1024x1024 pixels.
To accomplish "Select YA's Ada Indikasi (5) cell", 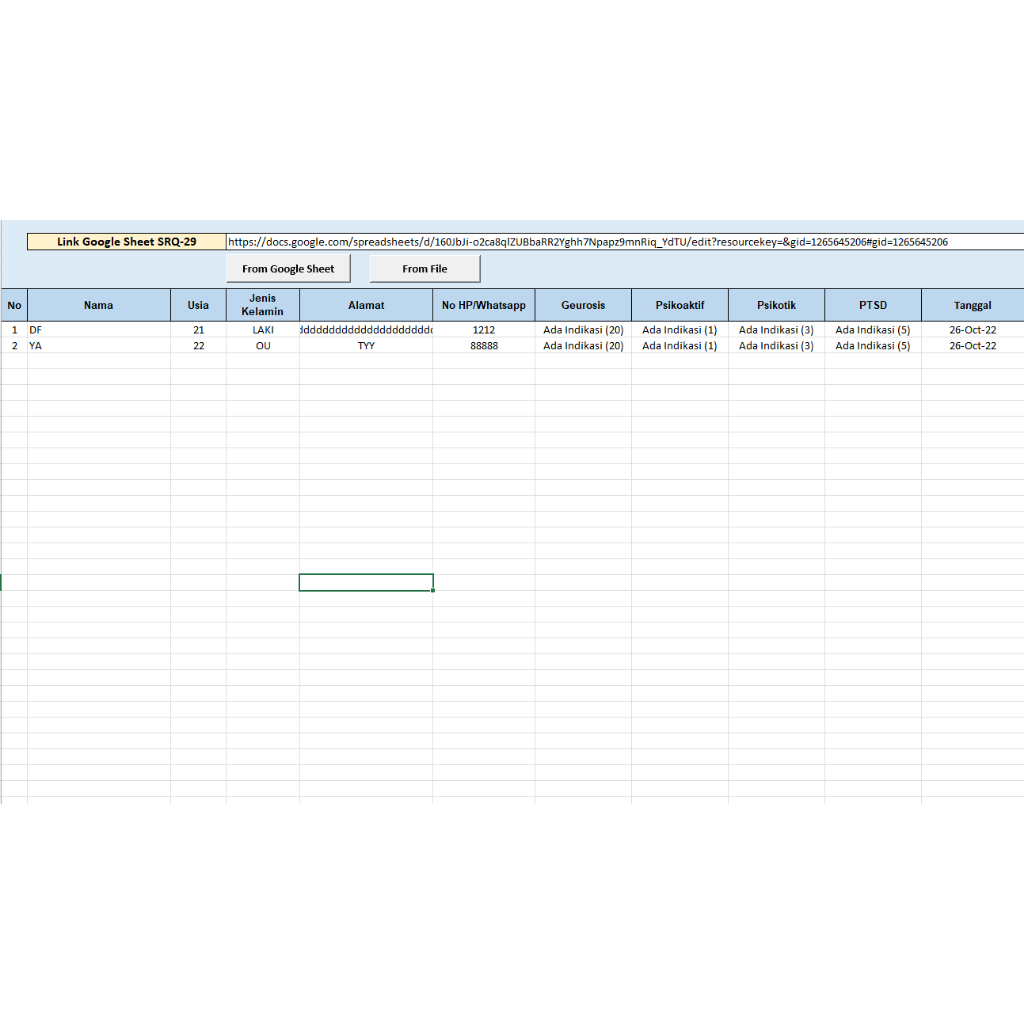I will coord(873,345).
